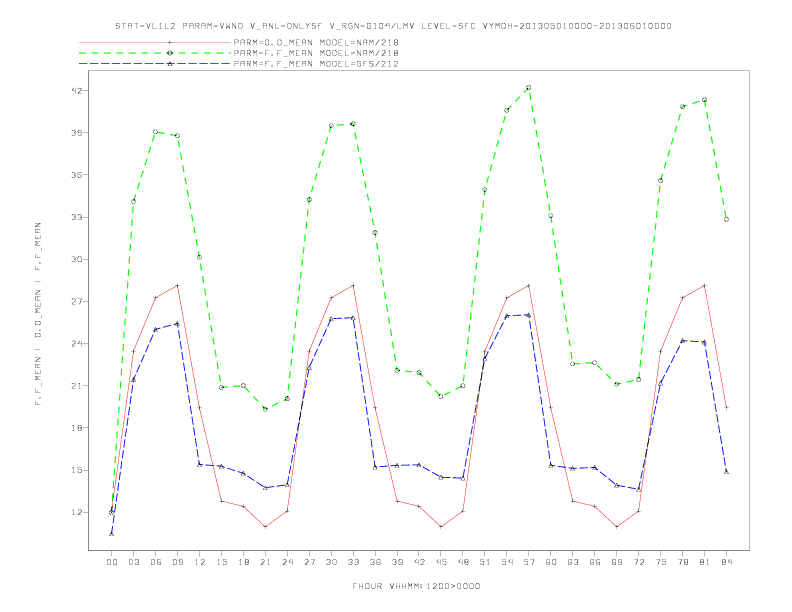Click x-axis forecast hour label 24
Image resolution: width=792 pixels, height=612 pixels.
[287, 562]
